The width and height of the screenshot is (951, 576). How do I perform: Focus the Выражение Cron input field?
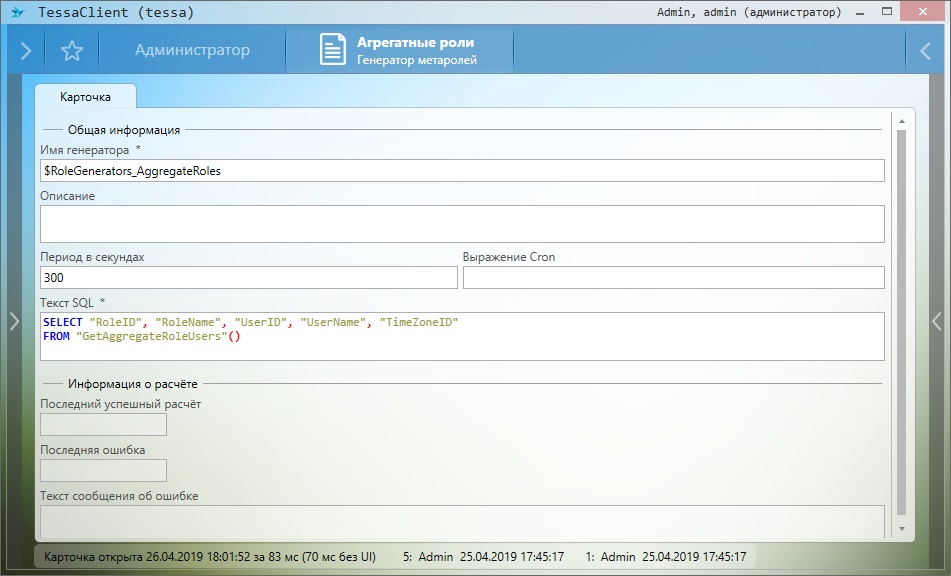673,278
